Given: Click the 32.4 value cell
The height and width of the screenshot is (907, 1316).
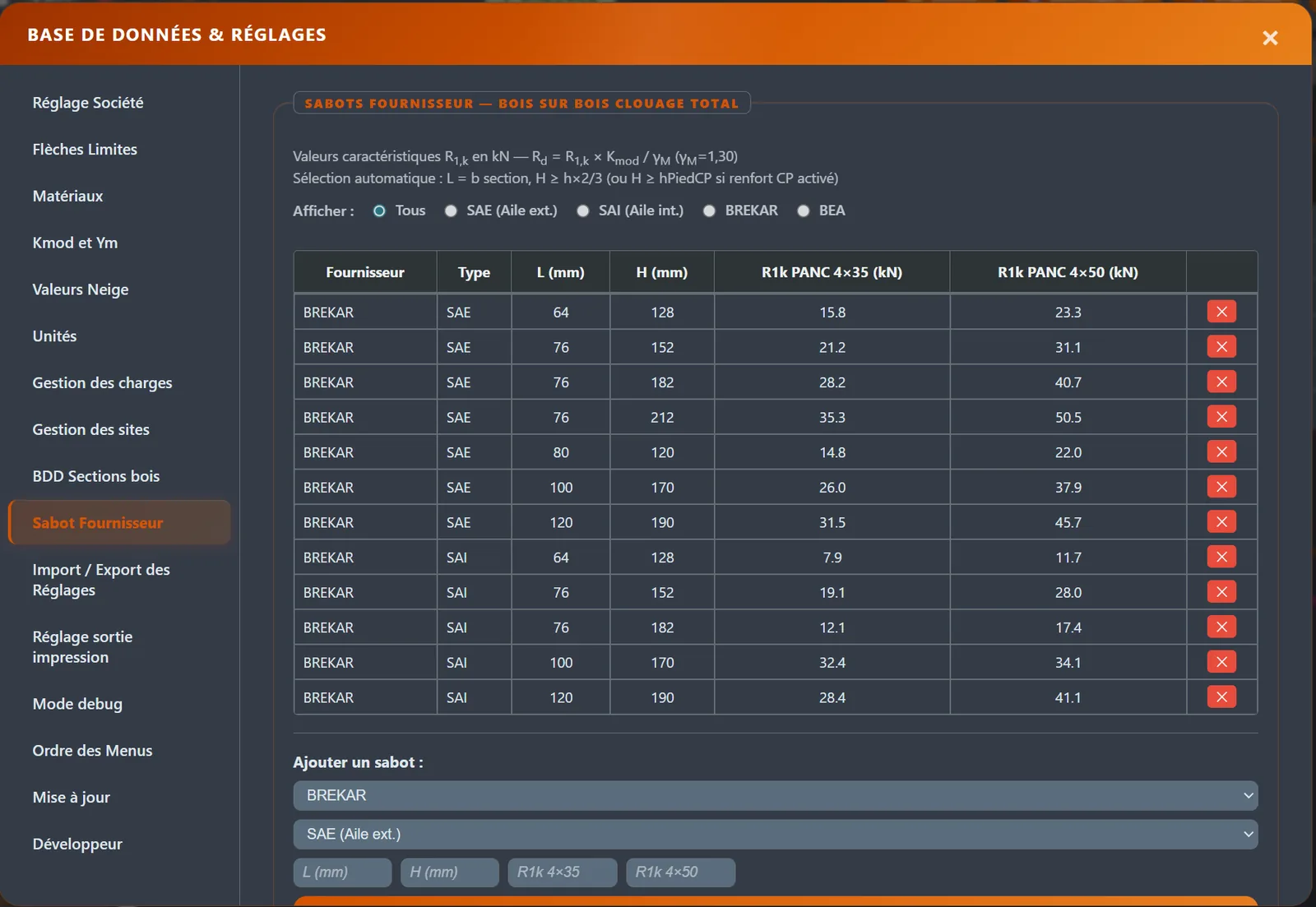Looking at the screenshot, I should (x=832, y=663).
